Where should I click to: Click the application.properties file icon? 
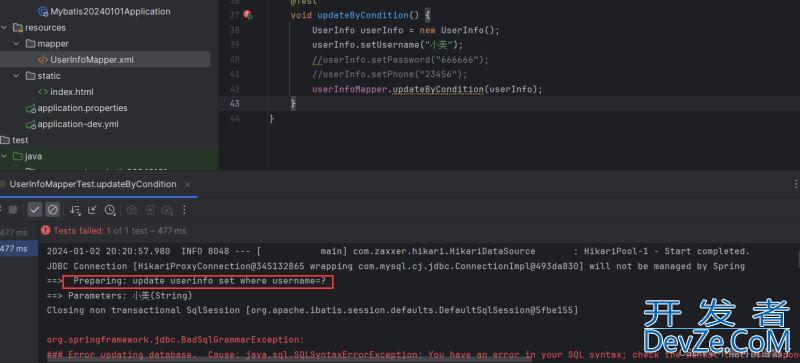click(x=31, y=108)
